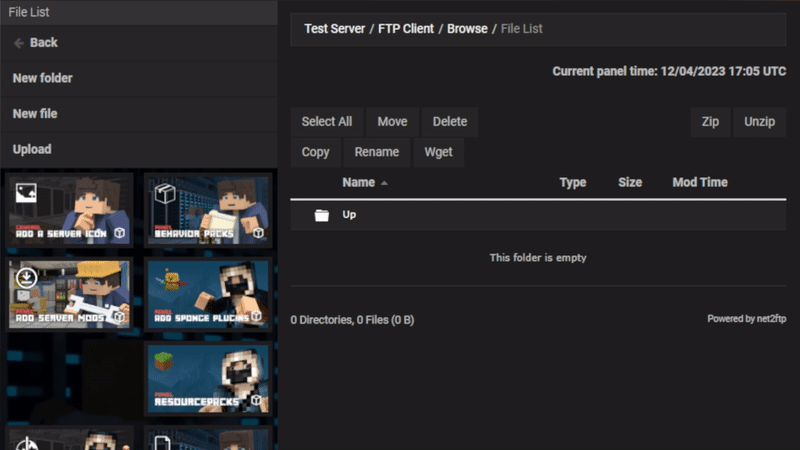Select New file in sidebar
Screen dimensions: 800x450
point(35,114)
